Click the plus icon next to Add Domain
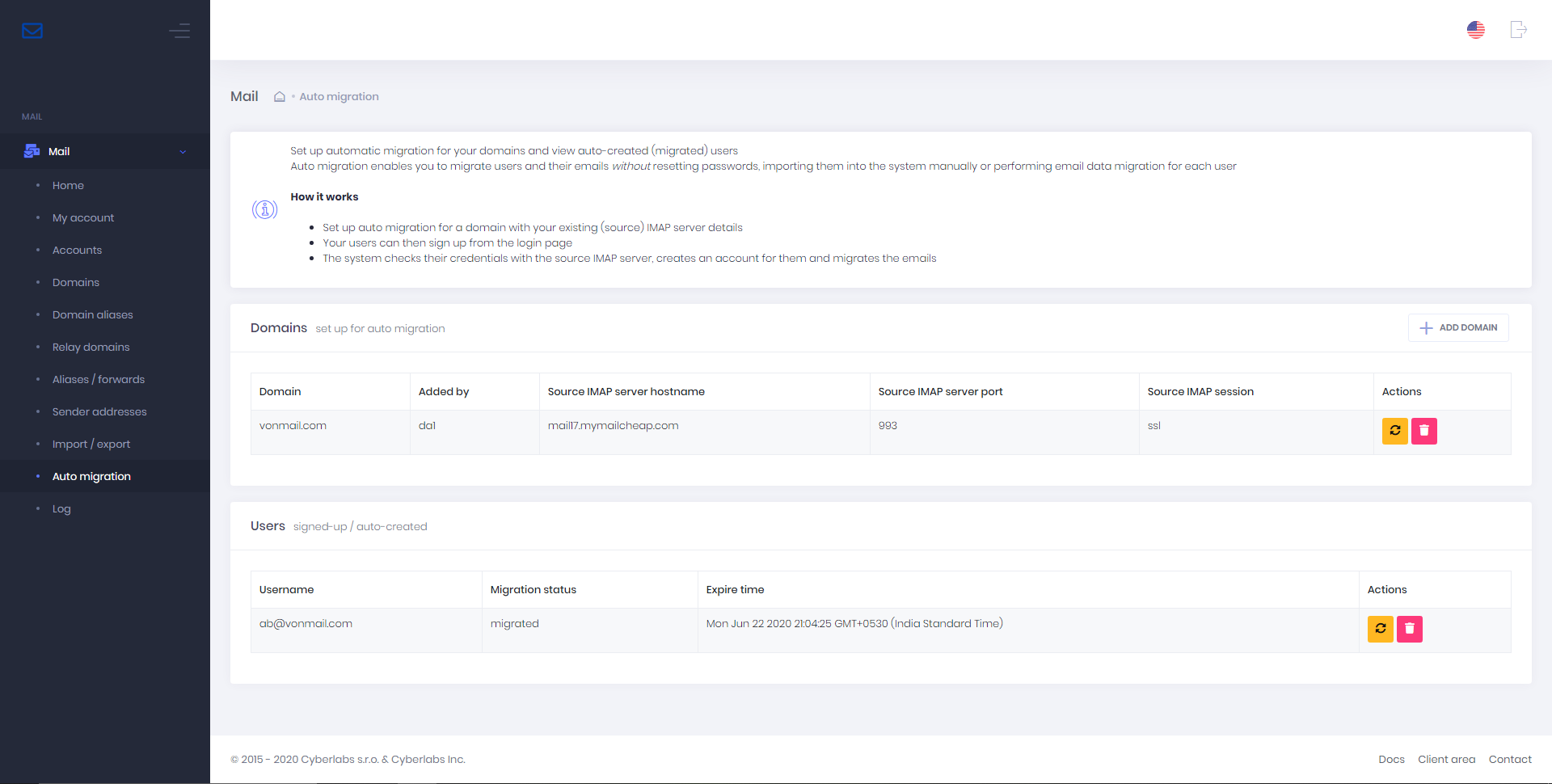Viewport: 1552px width, 784px height. point(1426,328)
